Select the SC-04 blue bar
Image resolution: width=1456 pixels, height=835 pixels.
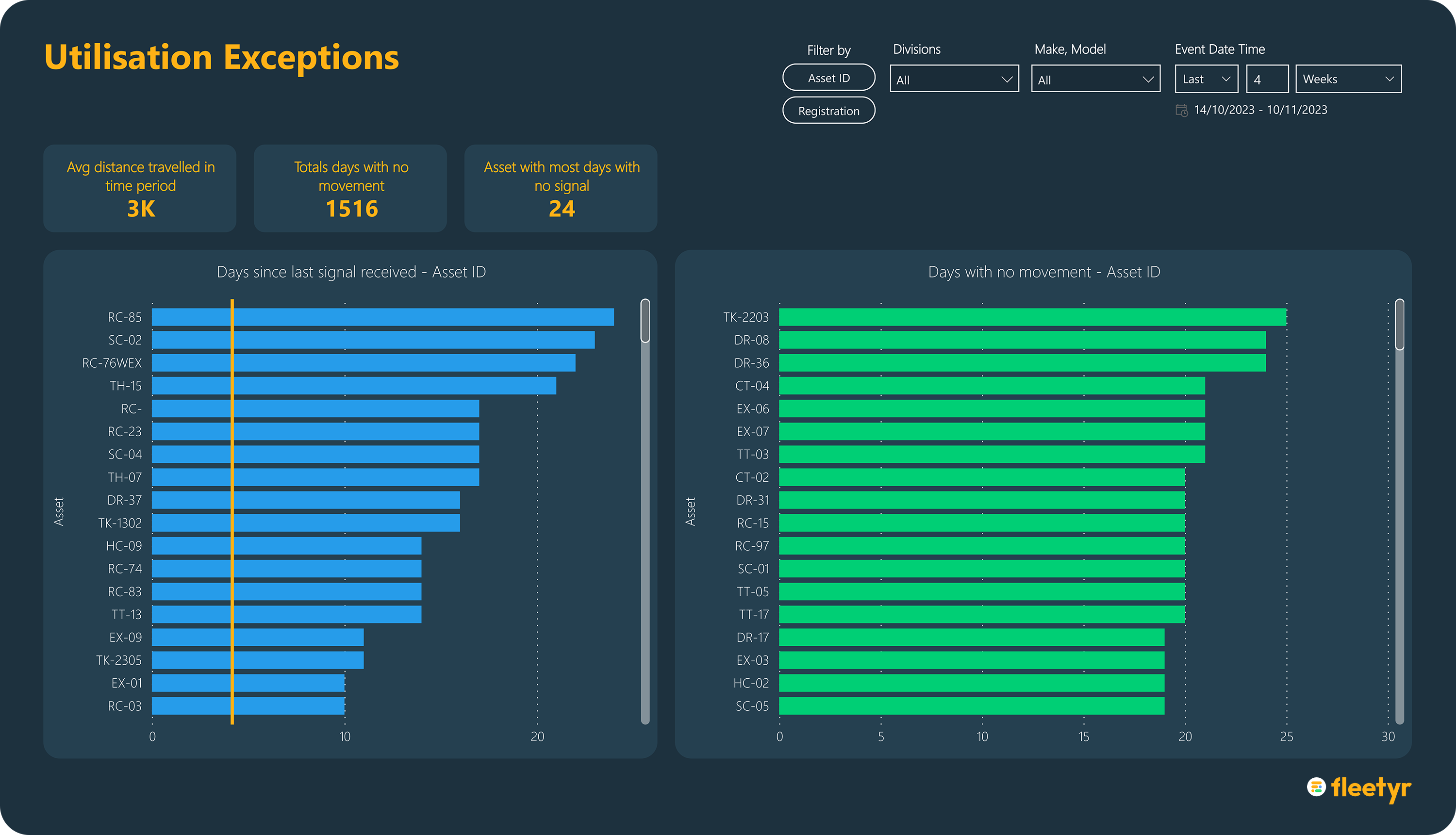click(315, 454)
